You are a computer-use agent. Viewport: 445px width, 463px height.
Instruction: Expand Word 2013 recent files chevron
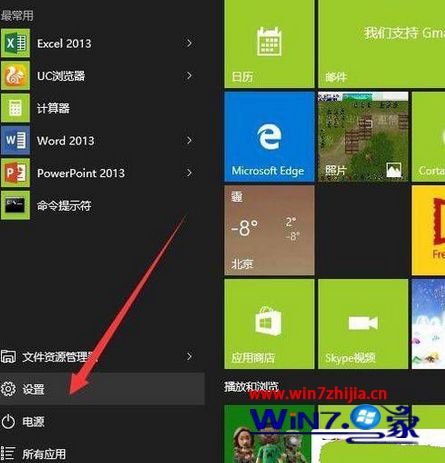(x=189, y=140)
